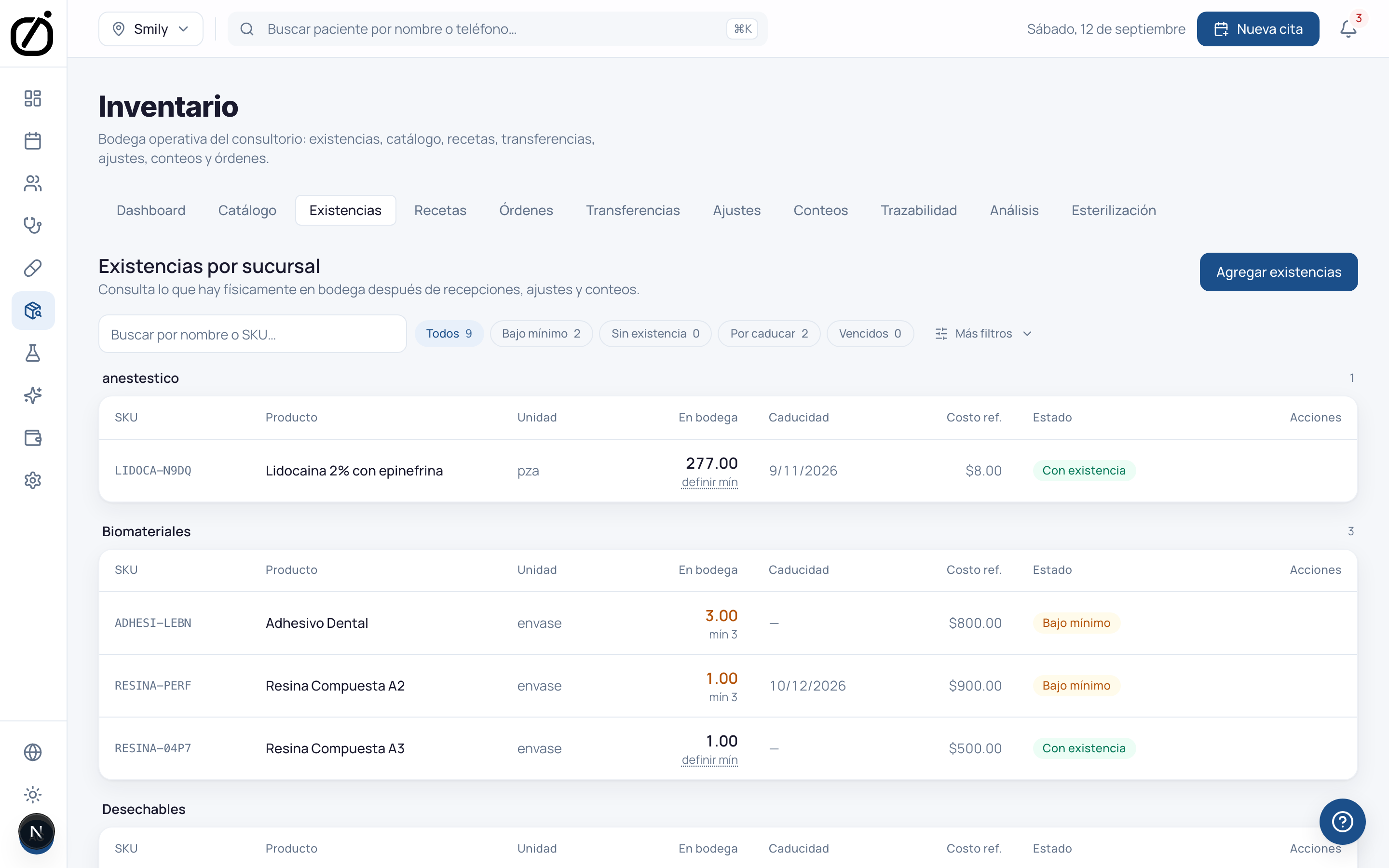Click the help question mark button
Viewport: 1389px width, 868px height.
click(1342, 822)
